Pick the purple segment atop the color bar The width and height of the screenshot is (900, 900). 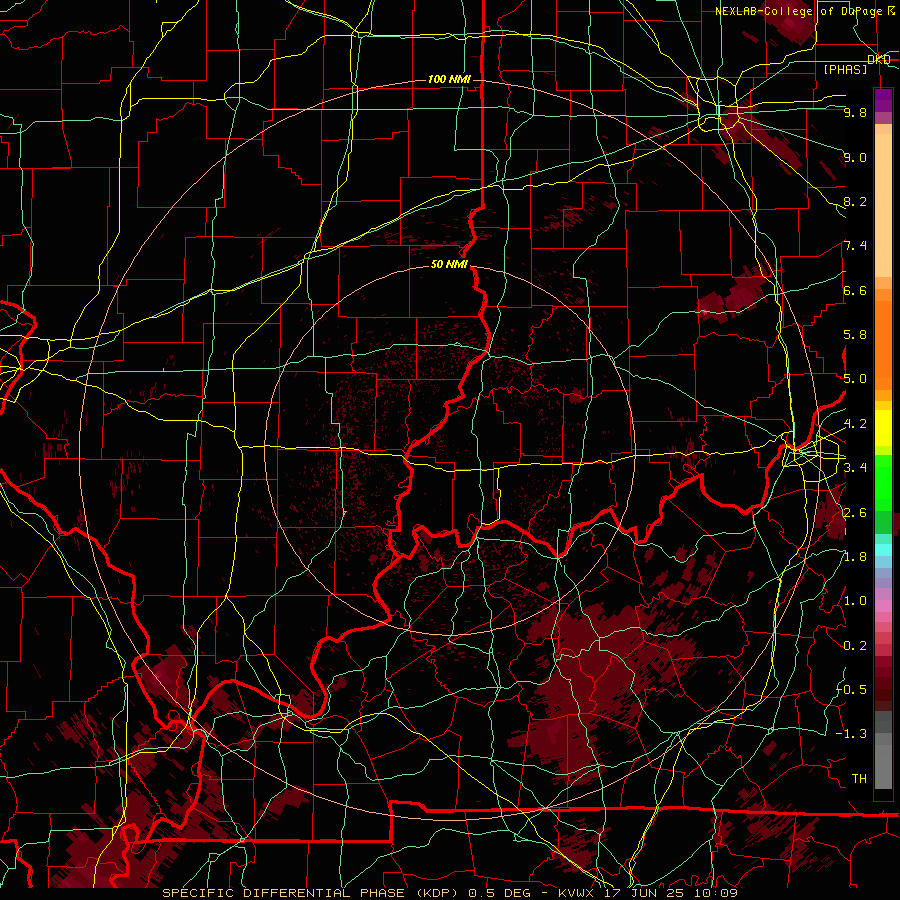pos(883,100)
